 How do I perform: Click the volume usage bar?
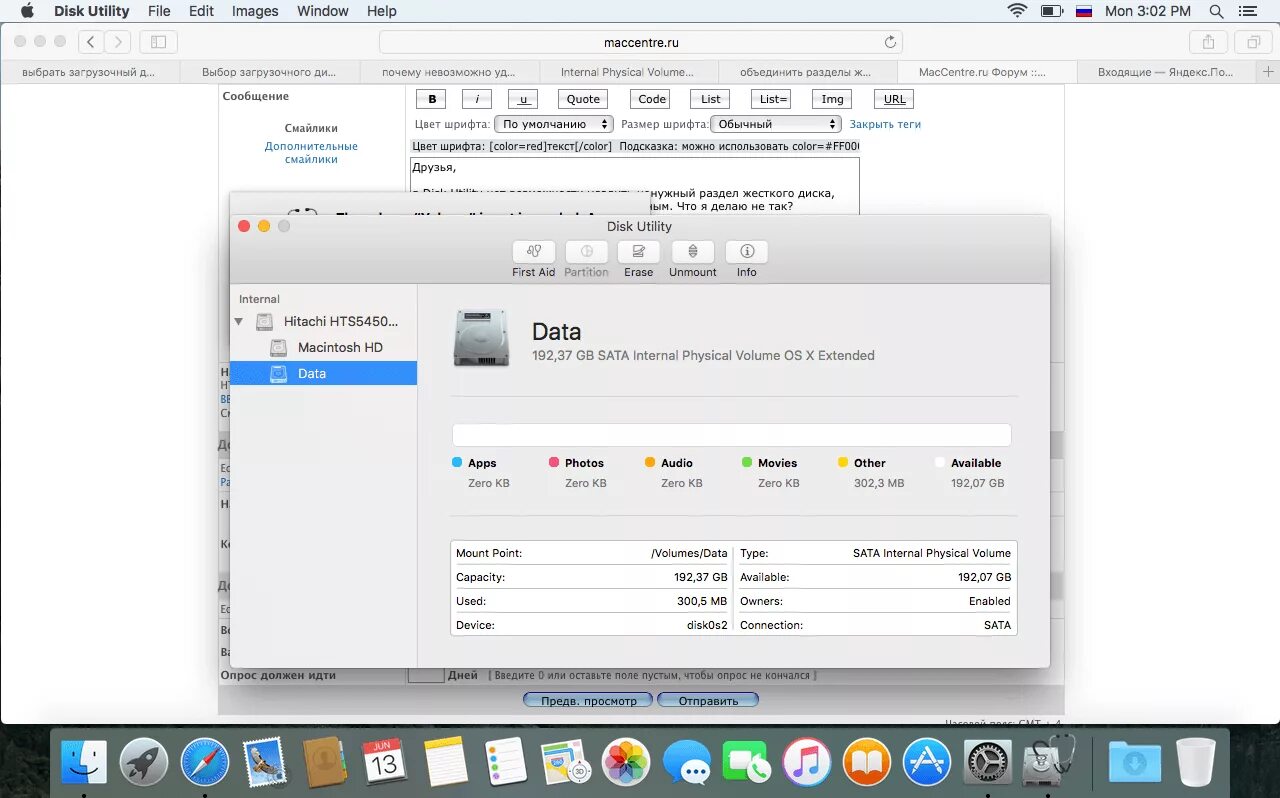point(731,435)
